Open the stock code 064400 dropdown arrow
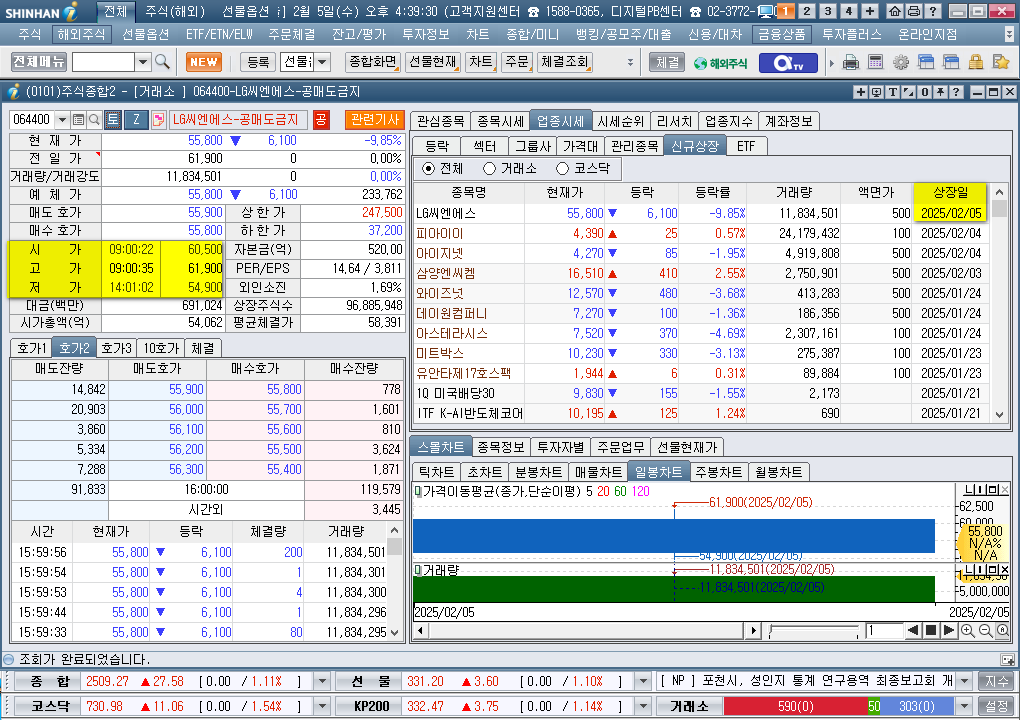 click(62, 120)
